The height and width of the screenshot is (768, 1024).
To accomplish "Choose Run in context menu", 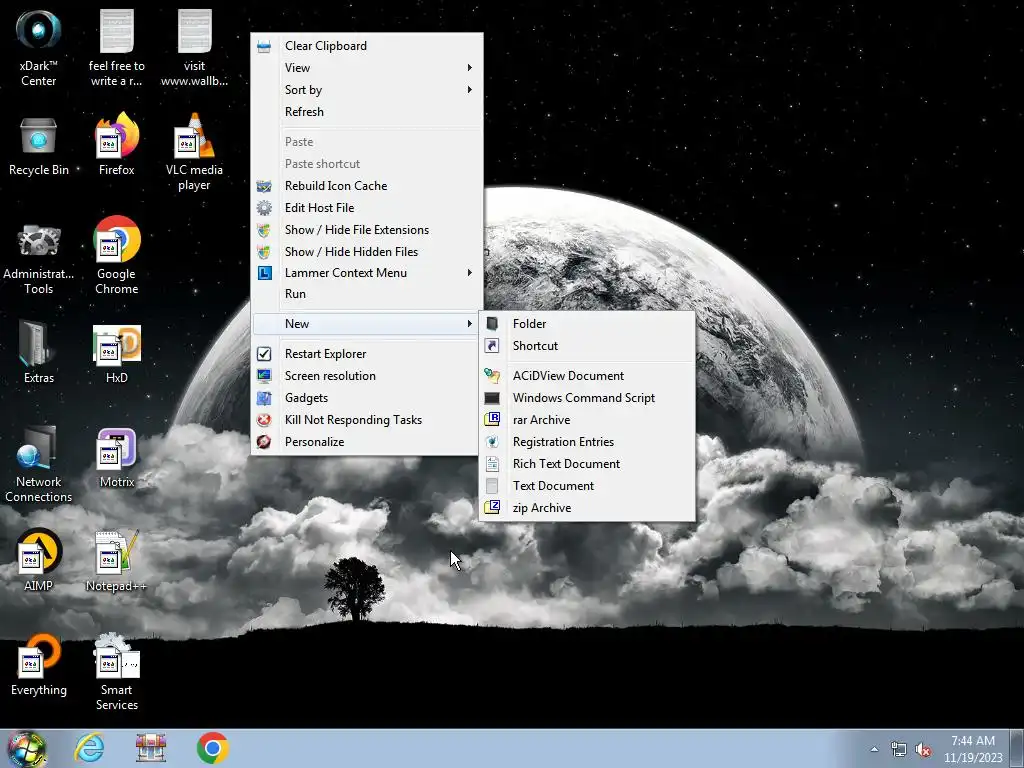I will point(366,294).
